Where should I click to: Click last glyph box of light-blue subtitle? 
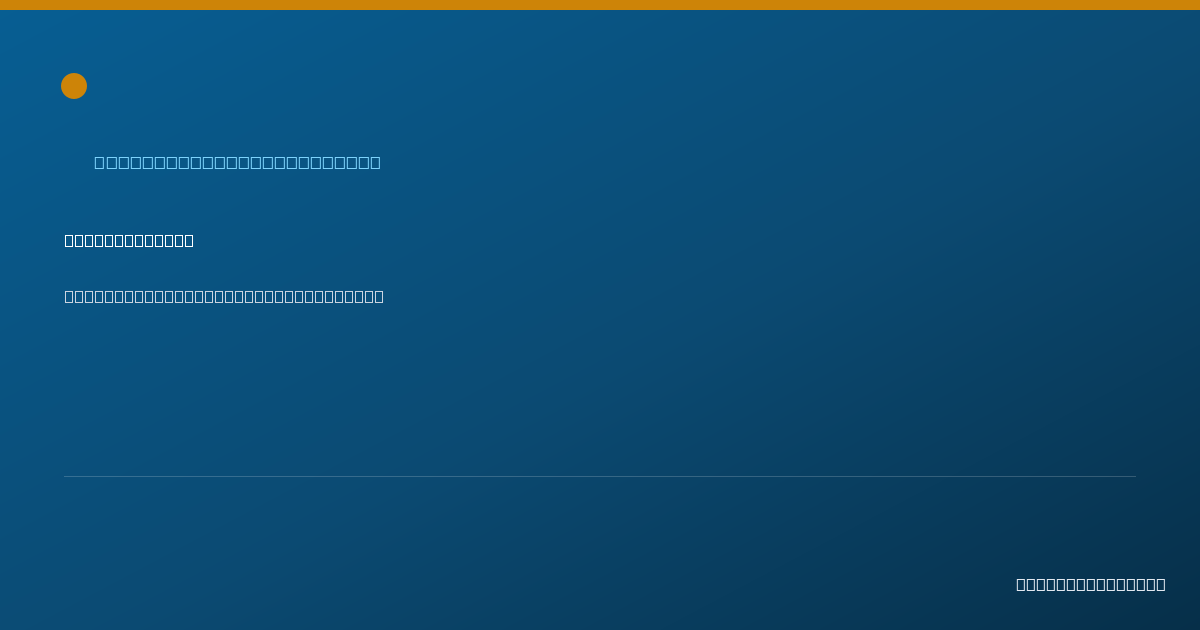coord(375,162)
